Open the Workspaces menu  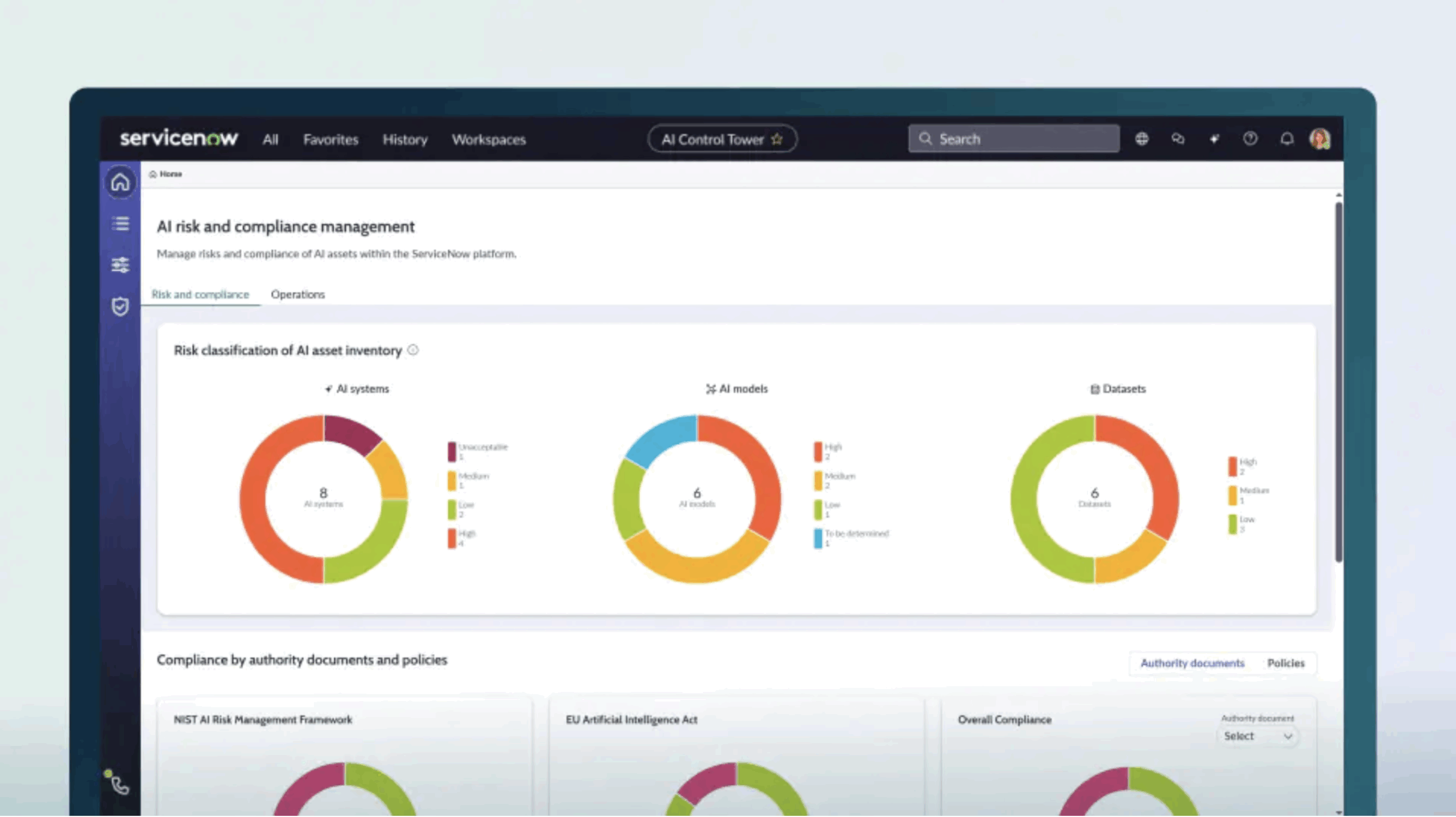pyautogui.click(x=489, y=139)
